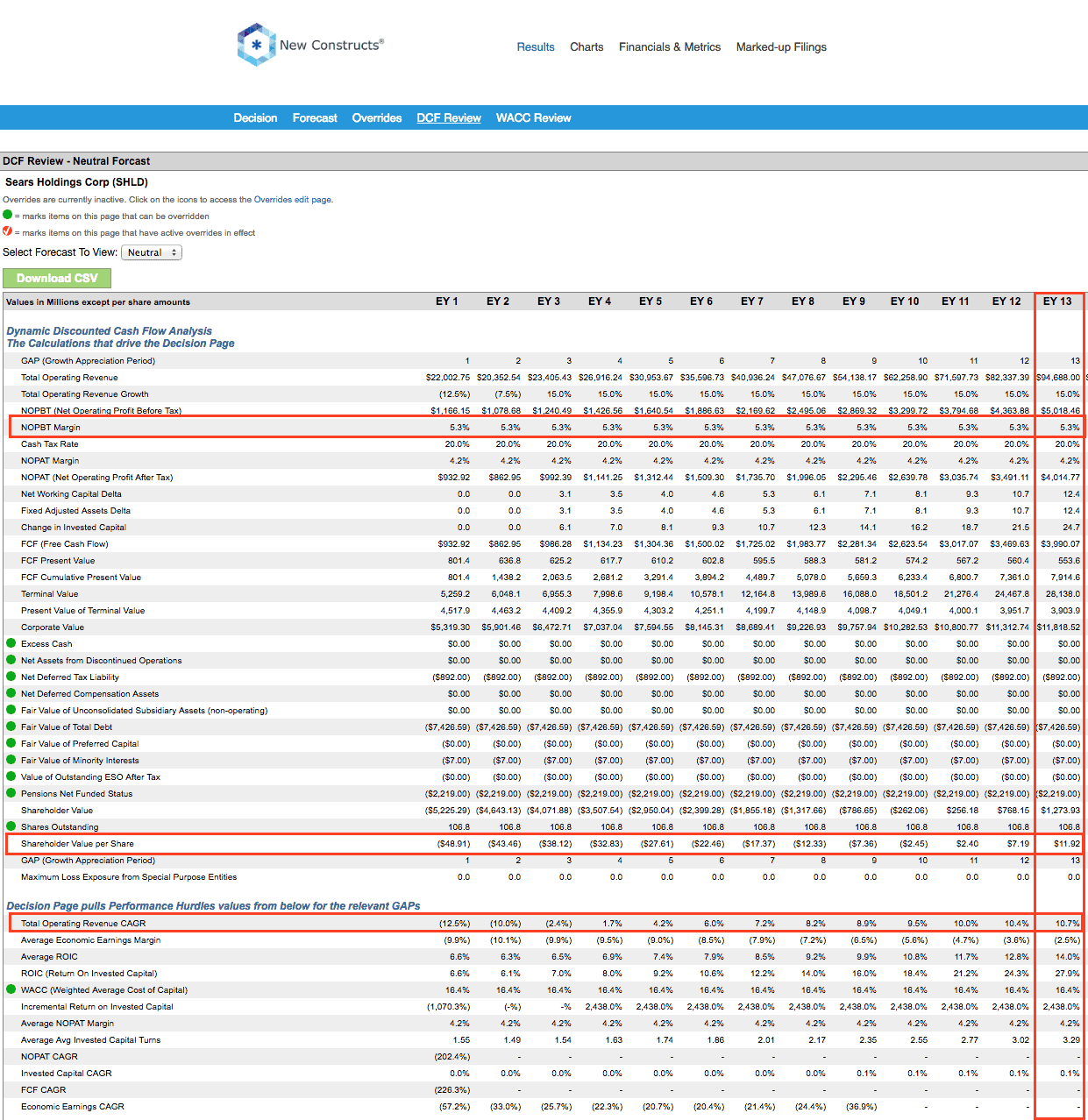Switch to the Decision tab
This screenshot has width=1088, height=1120.
click(255, 118)
